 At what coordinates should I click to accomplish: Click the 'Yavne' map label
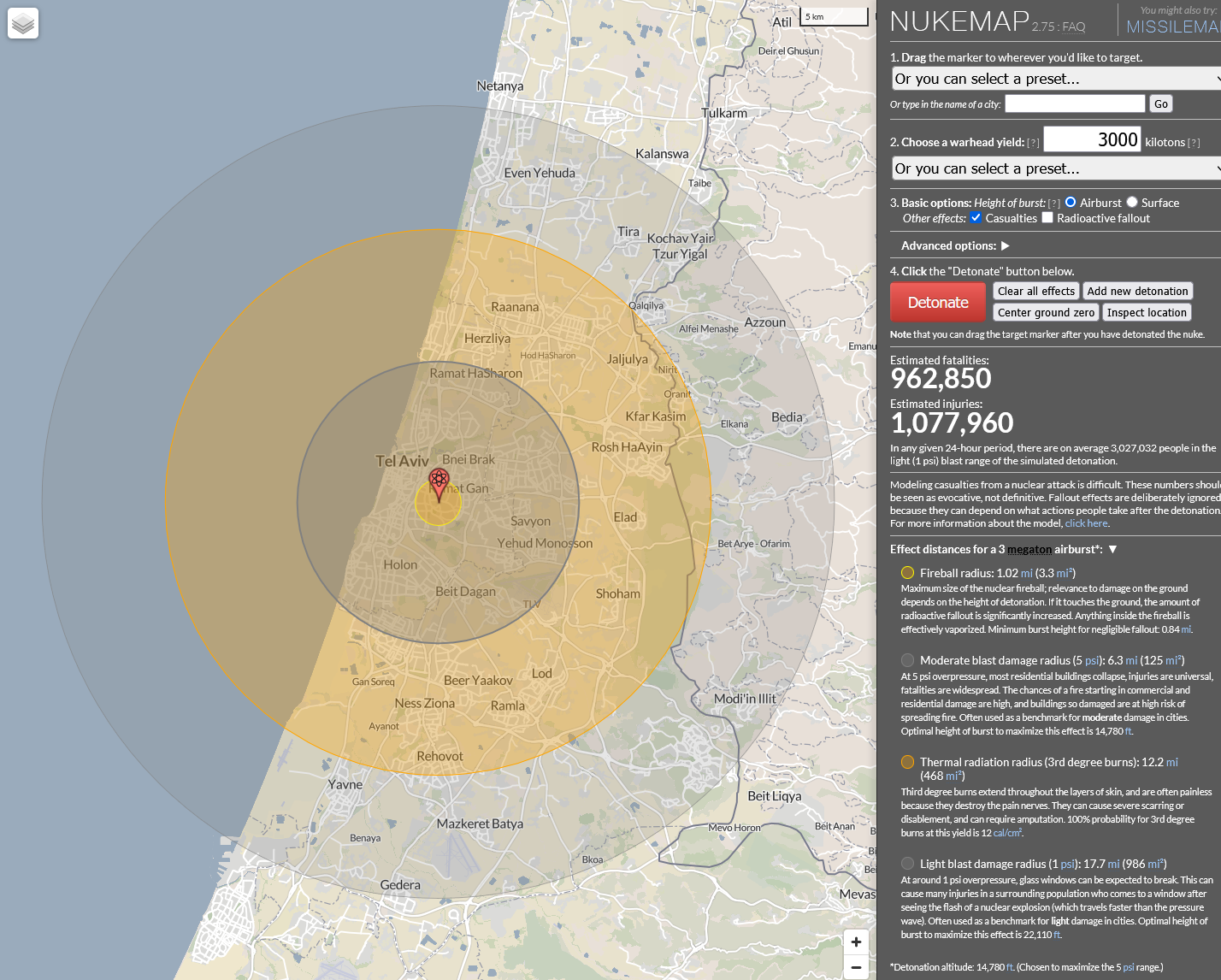click(x=345, y=784)
